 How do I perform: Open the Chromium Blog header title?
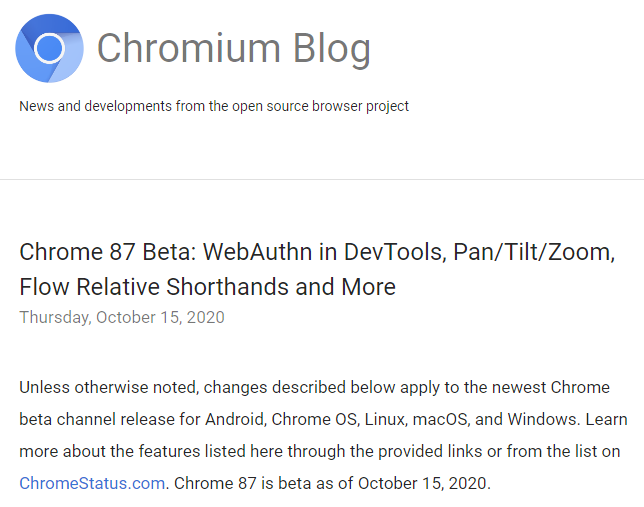(233, 48)
